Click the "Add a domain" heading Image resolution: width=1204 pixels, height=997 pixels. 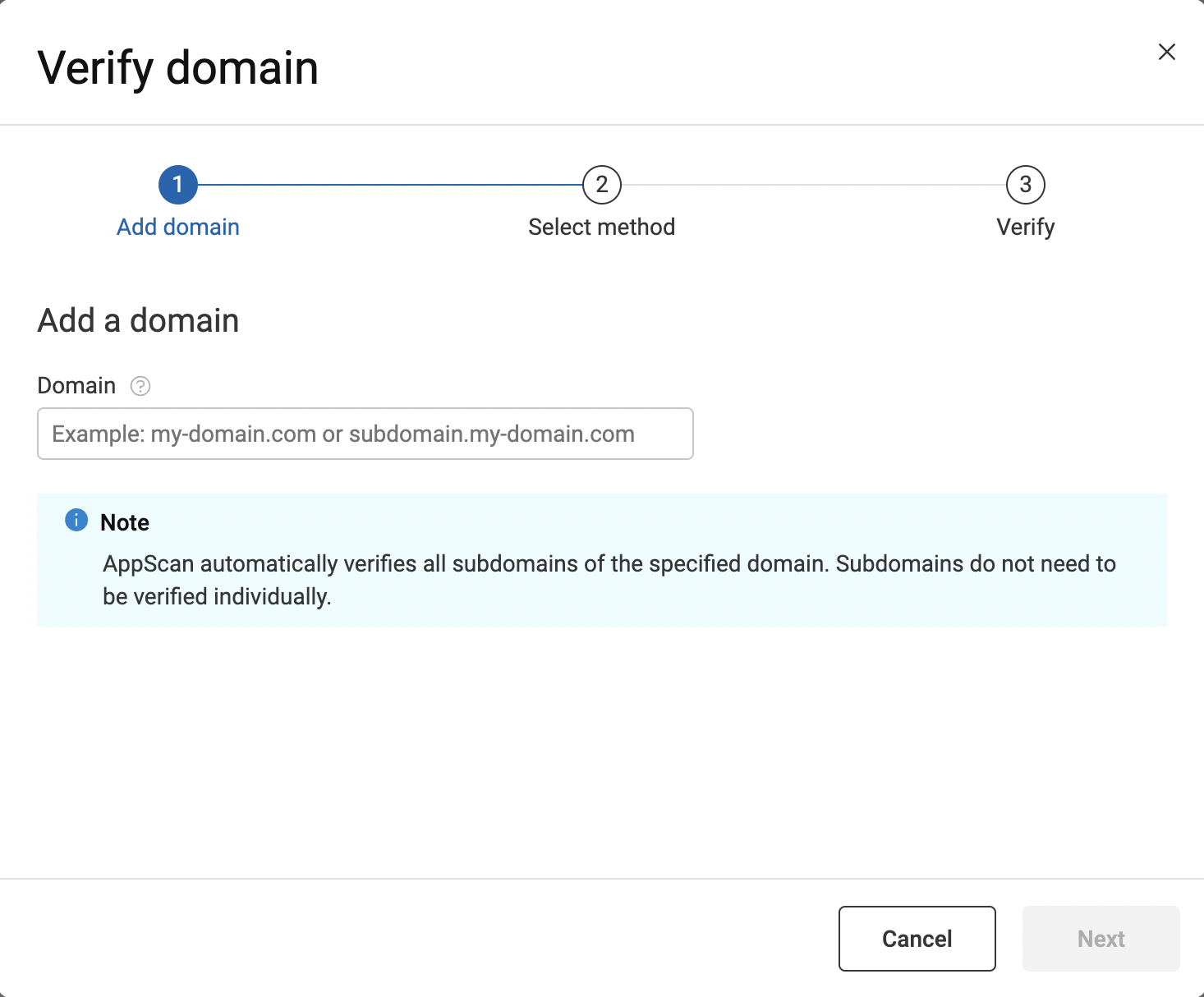(x=138, y=320)
